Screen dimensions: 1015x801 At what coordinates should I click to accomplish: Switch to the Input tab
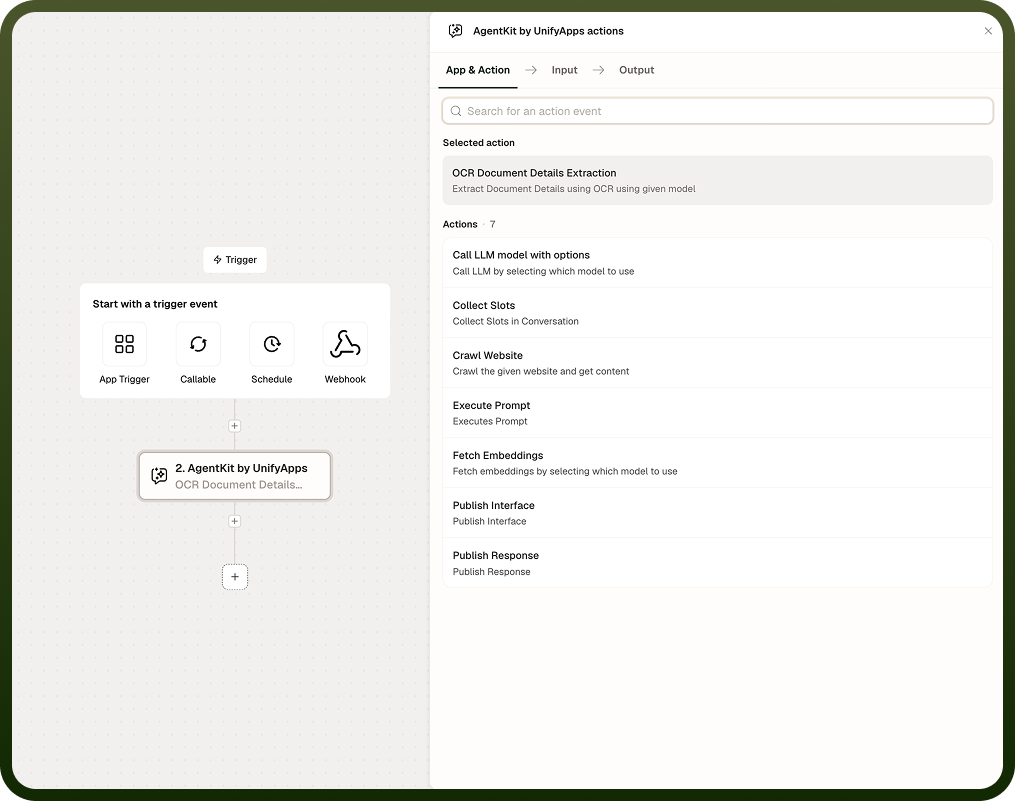tap(564, 70)
